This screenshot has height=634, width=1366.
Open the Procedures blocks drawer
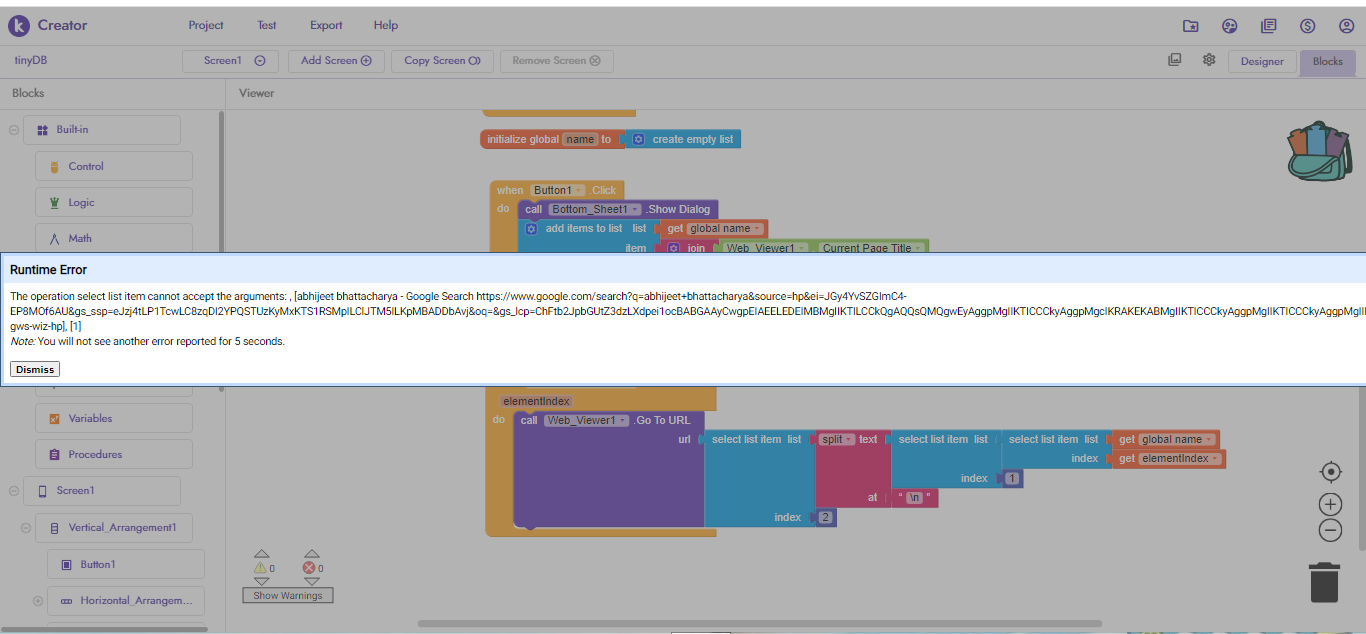(x=114, y=454)
